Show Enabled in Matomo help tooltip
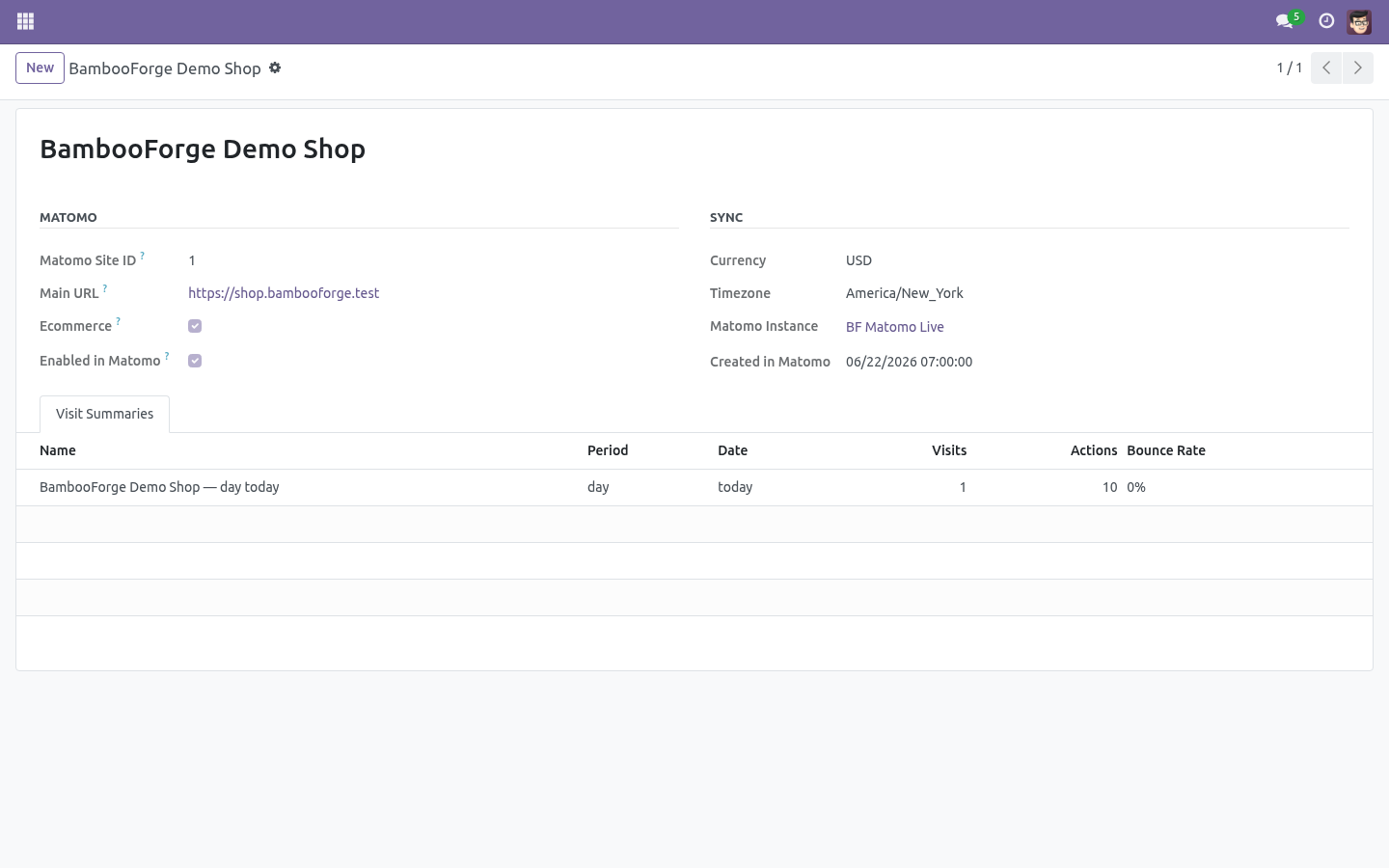1389x868 pixels. [x=166, y=356]
